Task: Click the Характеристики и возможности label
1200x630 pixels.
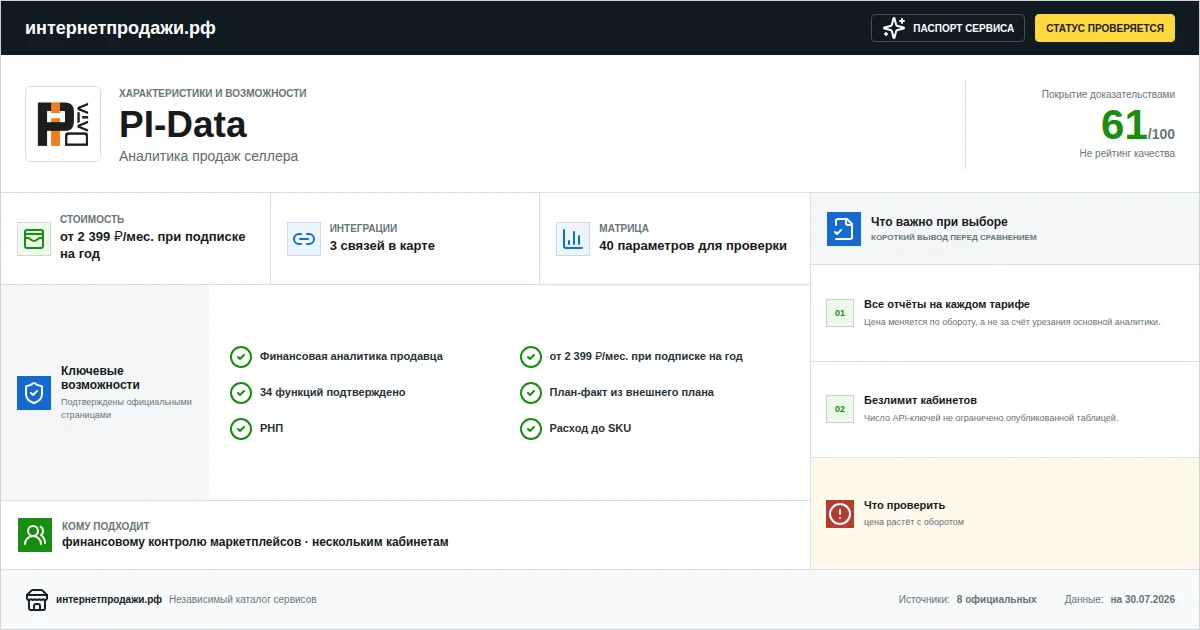Action: (x=213, y=93)
